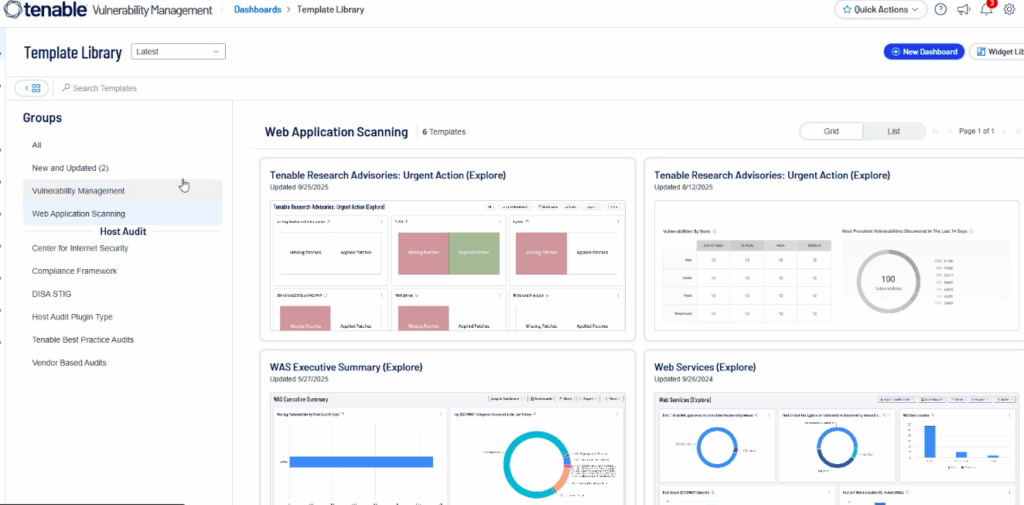Select the Vulnerability Management group
The height and width of the screenshot is (505, 1024).
[x=78, y=190]
